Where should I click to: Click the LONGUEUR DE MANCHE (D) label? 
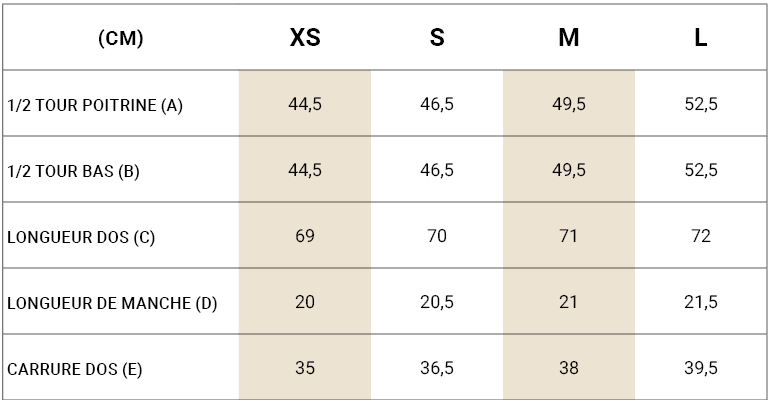pyautogui.click(x=112, y=303)
